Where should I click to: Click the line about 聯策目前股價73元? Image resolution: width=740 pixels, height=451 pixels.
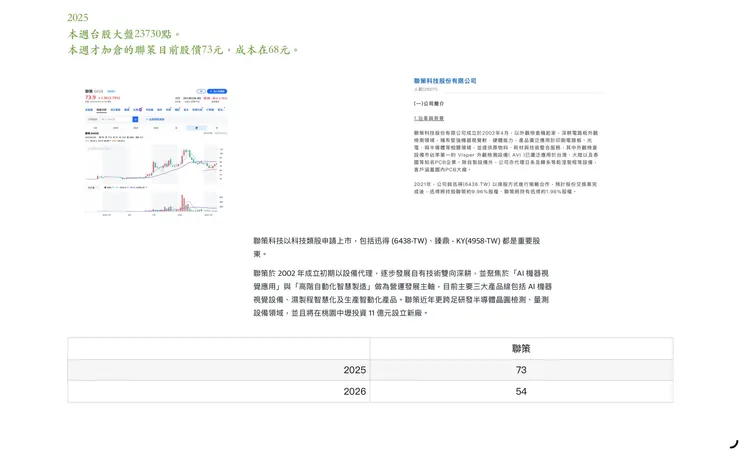coord(183,50)
